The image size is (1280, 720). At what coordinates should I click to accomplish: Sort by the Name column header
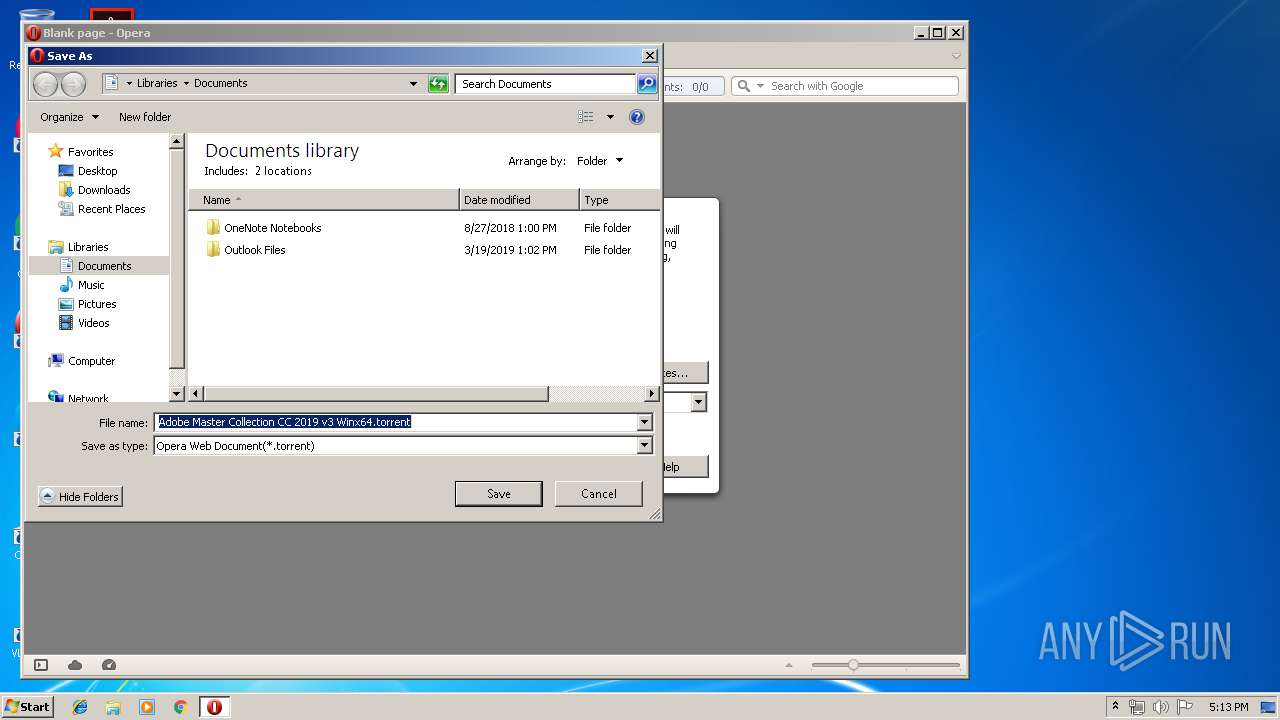click(x=324, y=200)
